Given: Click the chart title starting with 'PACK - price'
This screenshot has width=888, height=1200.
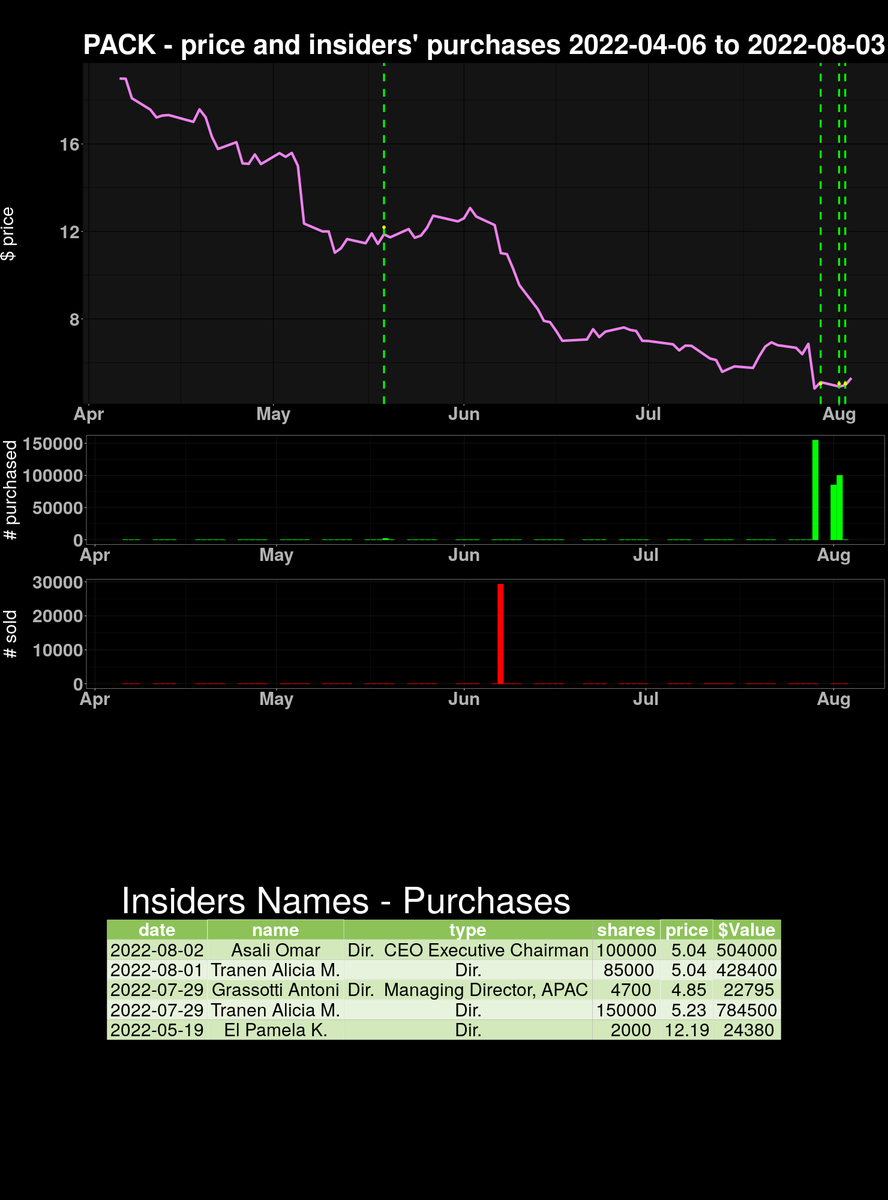Looking at the screenshot, I should pos(485,45).
